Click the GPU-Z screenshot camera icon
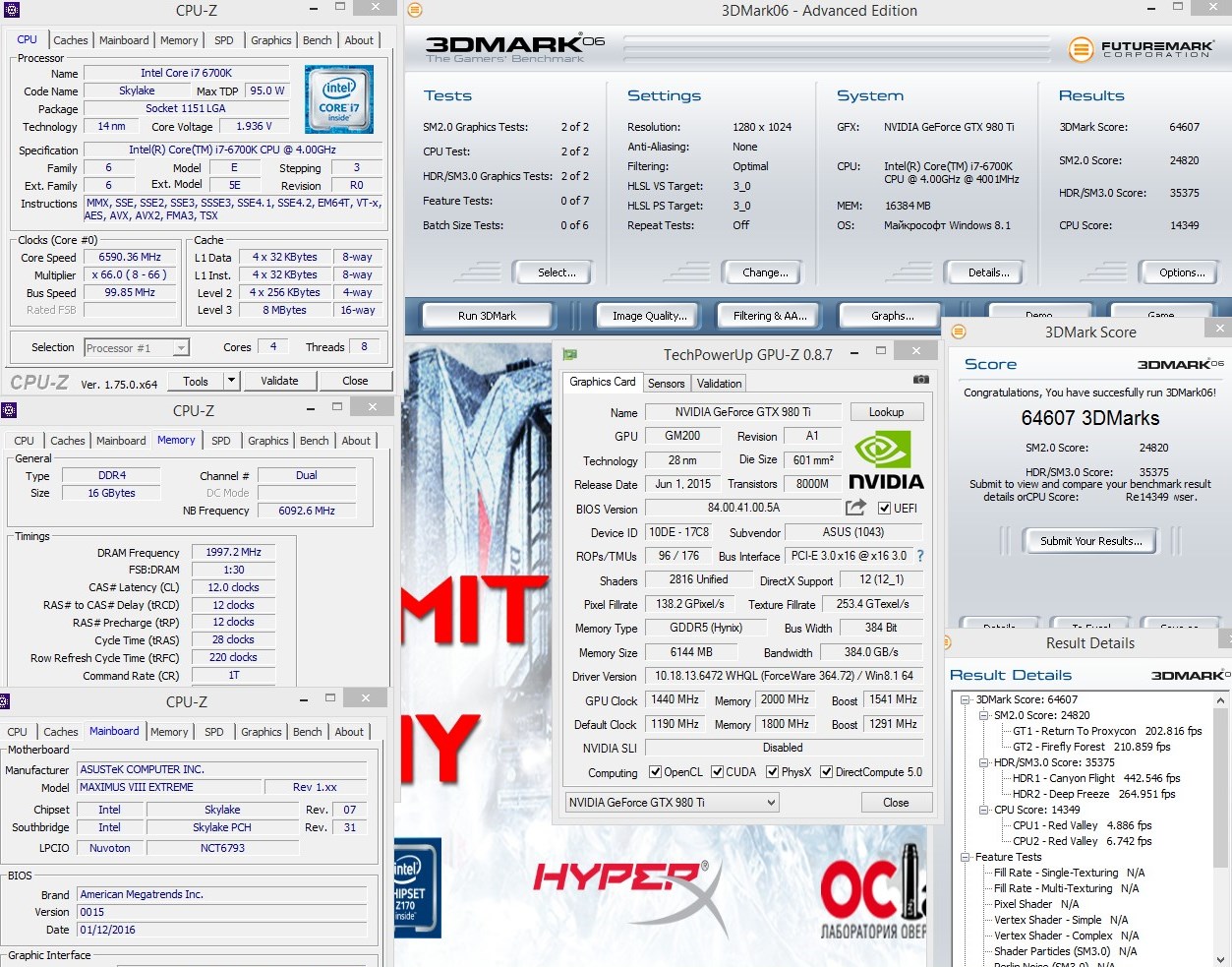The width and height of the screenshot is (1232, 967). pyautogui.click(x=920, y=380)
